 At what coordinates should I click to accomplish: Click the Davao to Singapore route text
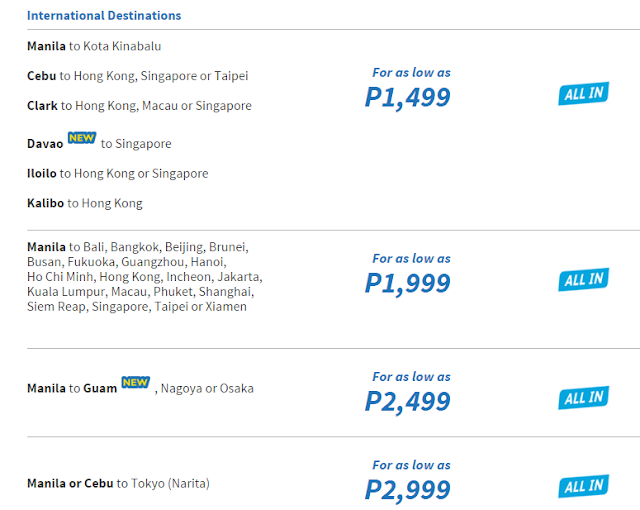pos(99,140)
